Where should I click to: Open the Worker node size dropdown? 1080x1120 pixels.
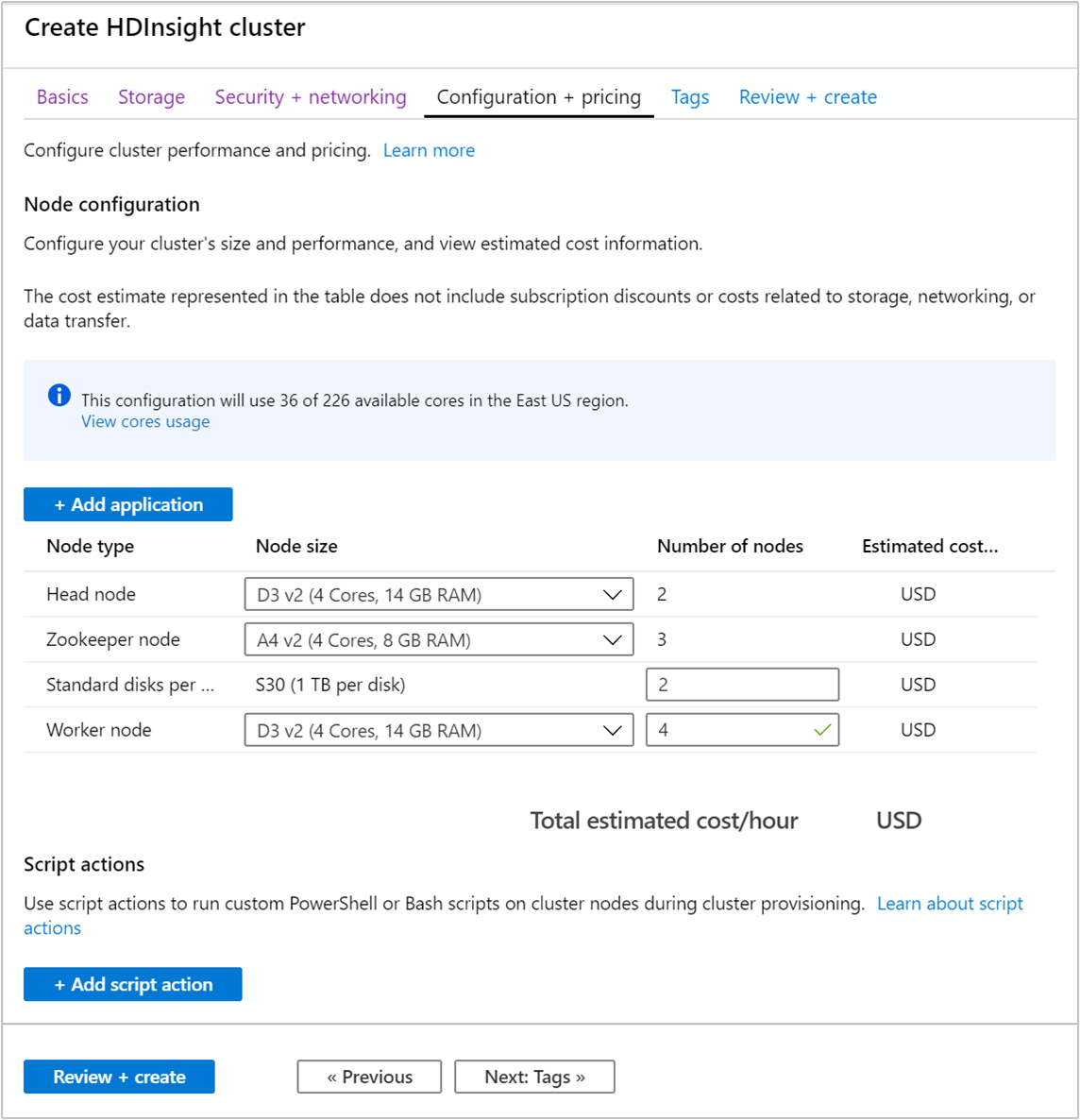coord(615,729)
